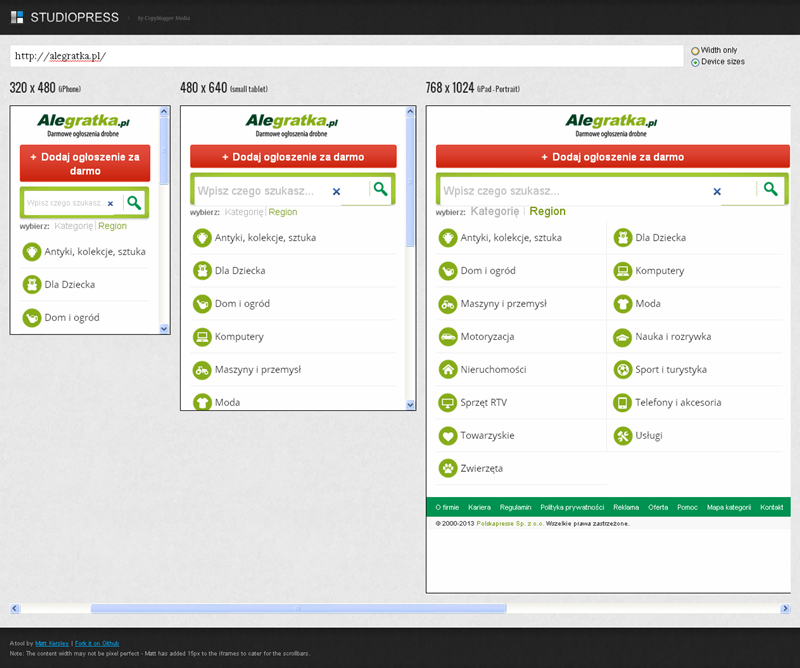Click the Nieruchomości house icon
The height and width of the screenshot is (668, 800).
(x=447, y=370)
